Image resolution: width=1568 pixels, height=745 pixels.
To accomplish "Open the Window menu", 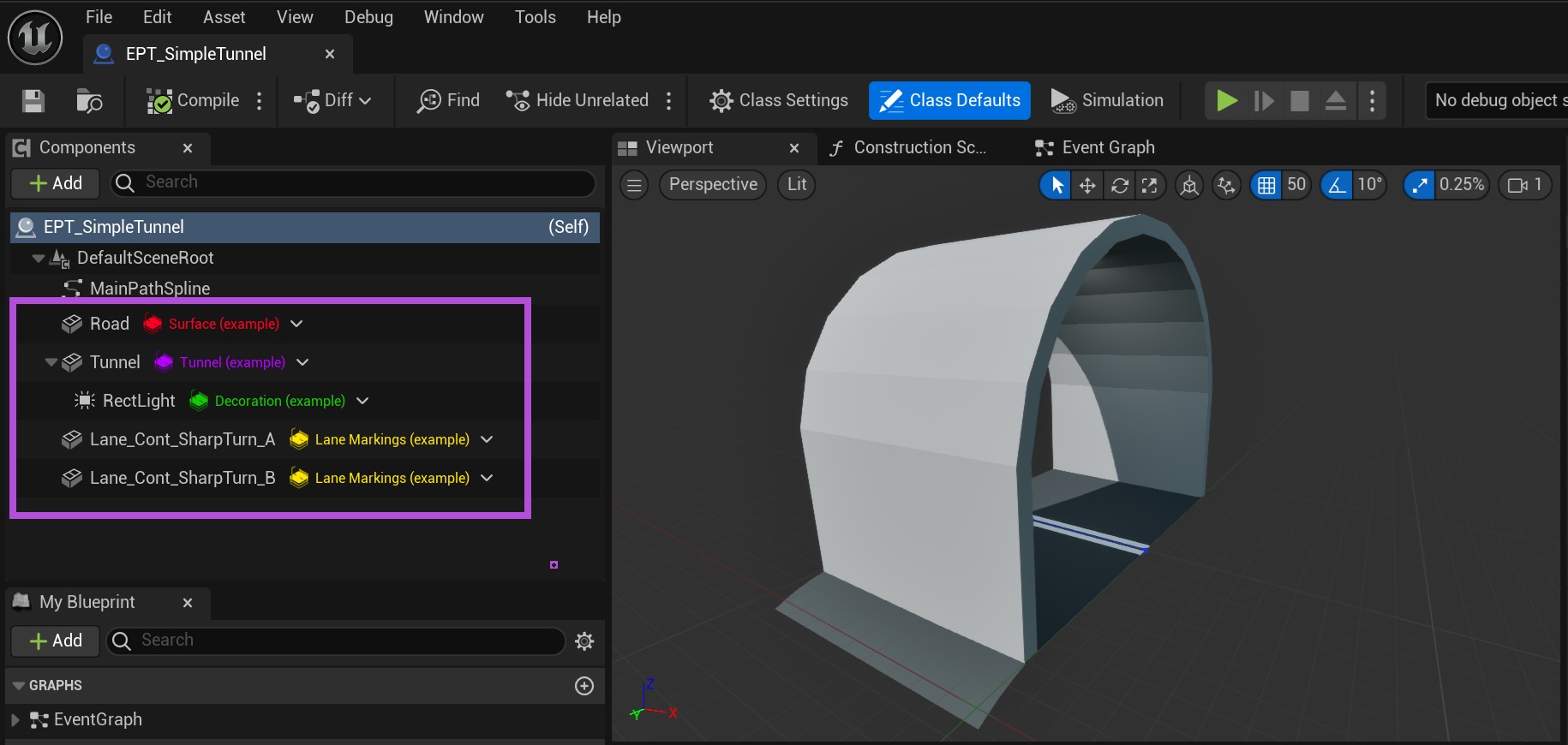I will [x=454, y=17].
